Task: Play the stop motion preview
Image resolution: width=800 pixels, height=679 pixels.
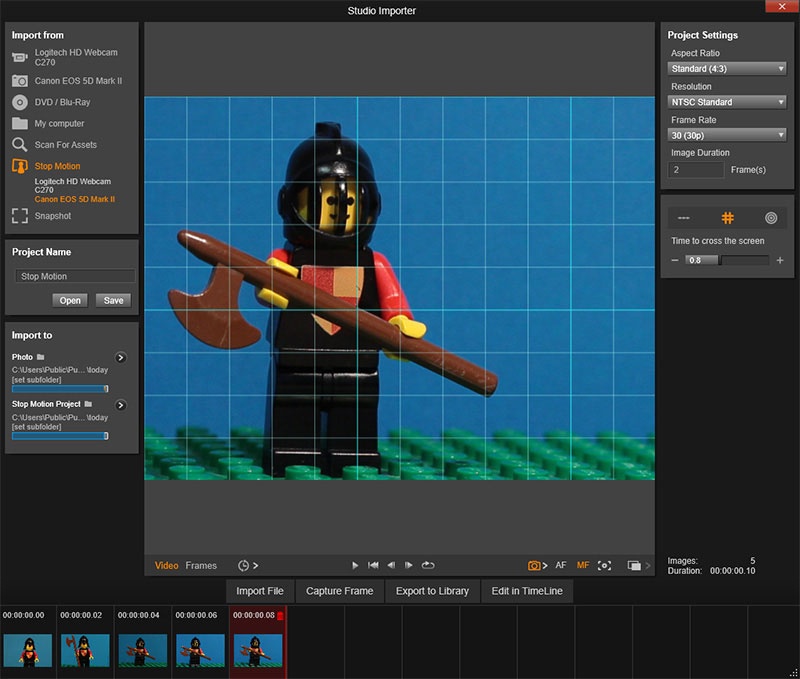Action: click(355, 565)
